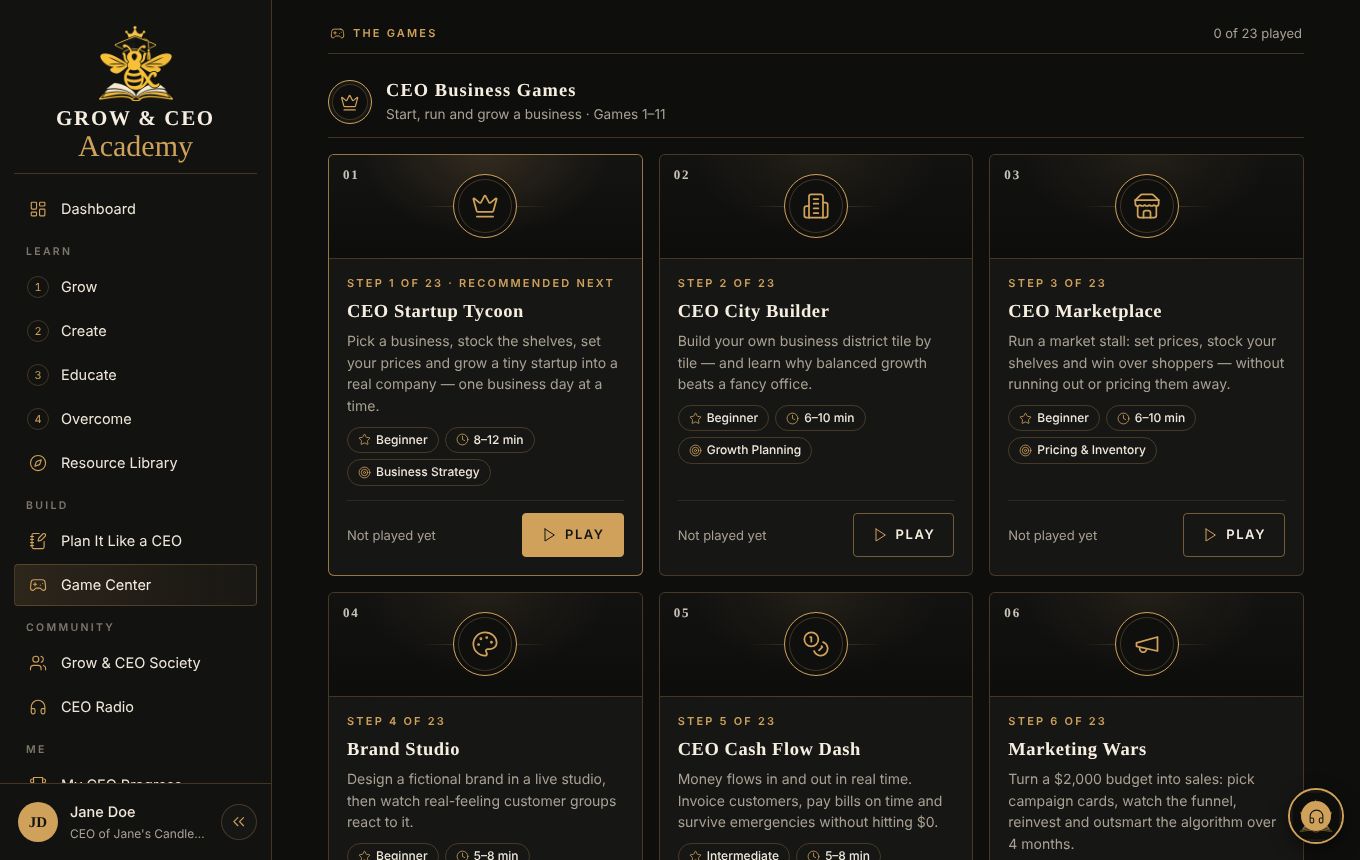Play CEO Startup Tycoon
Screen dimensions: 1360x860
(573, 535)
